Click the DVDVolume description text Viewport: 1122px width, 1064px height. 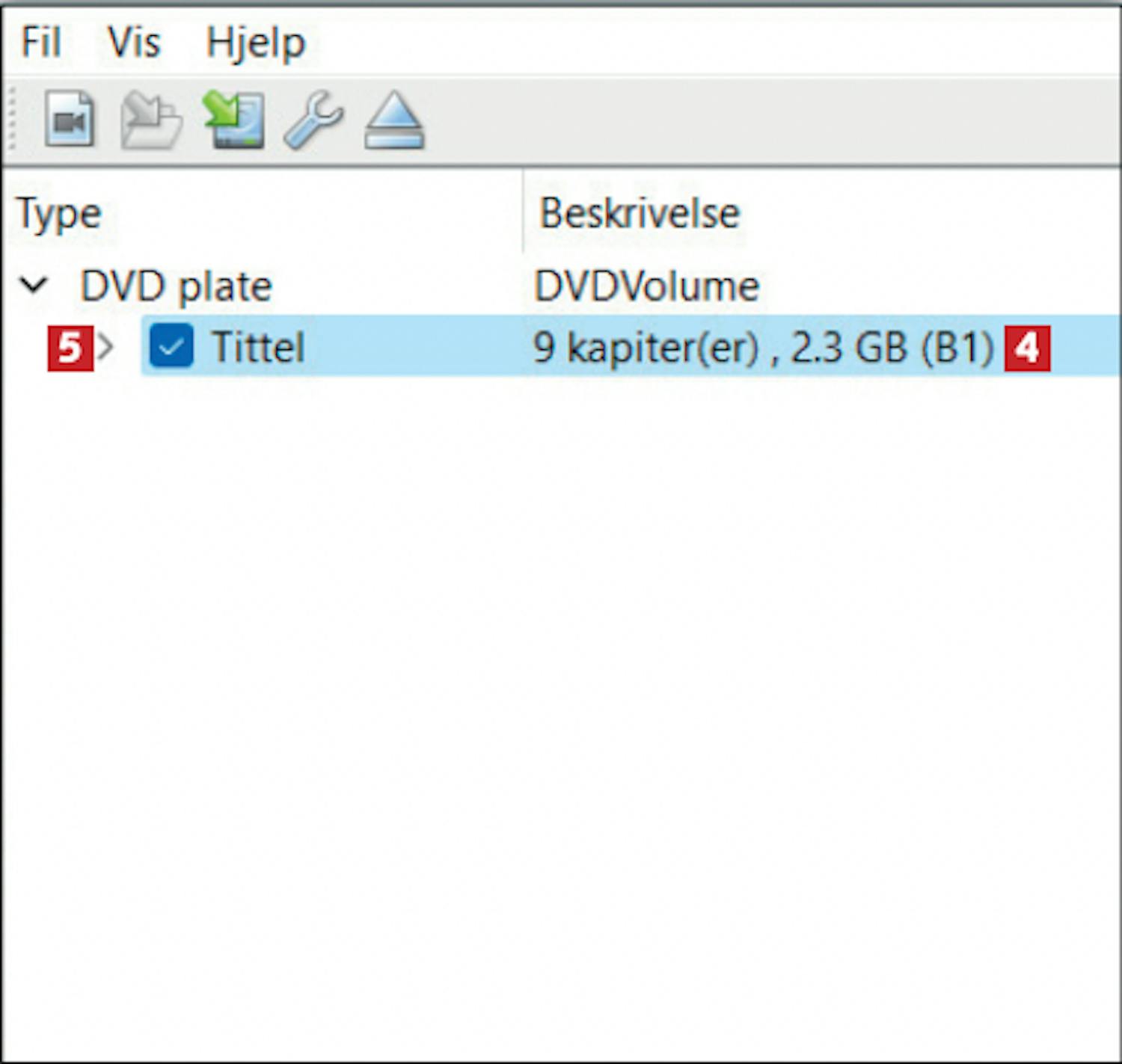(647, 286)
